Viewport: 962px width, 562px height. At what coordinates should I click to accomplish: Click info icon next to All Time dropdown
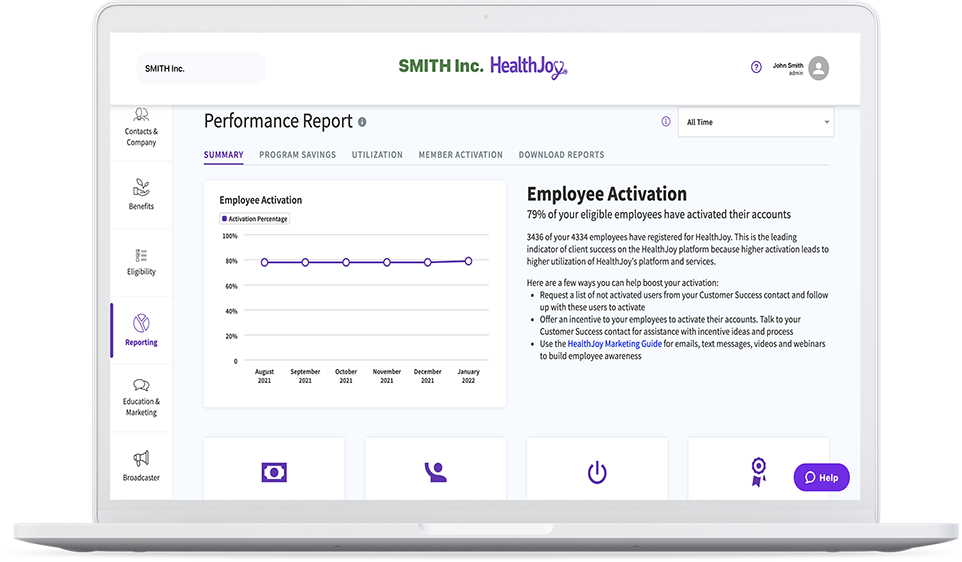click(666, 121)
